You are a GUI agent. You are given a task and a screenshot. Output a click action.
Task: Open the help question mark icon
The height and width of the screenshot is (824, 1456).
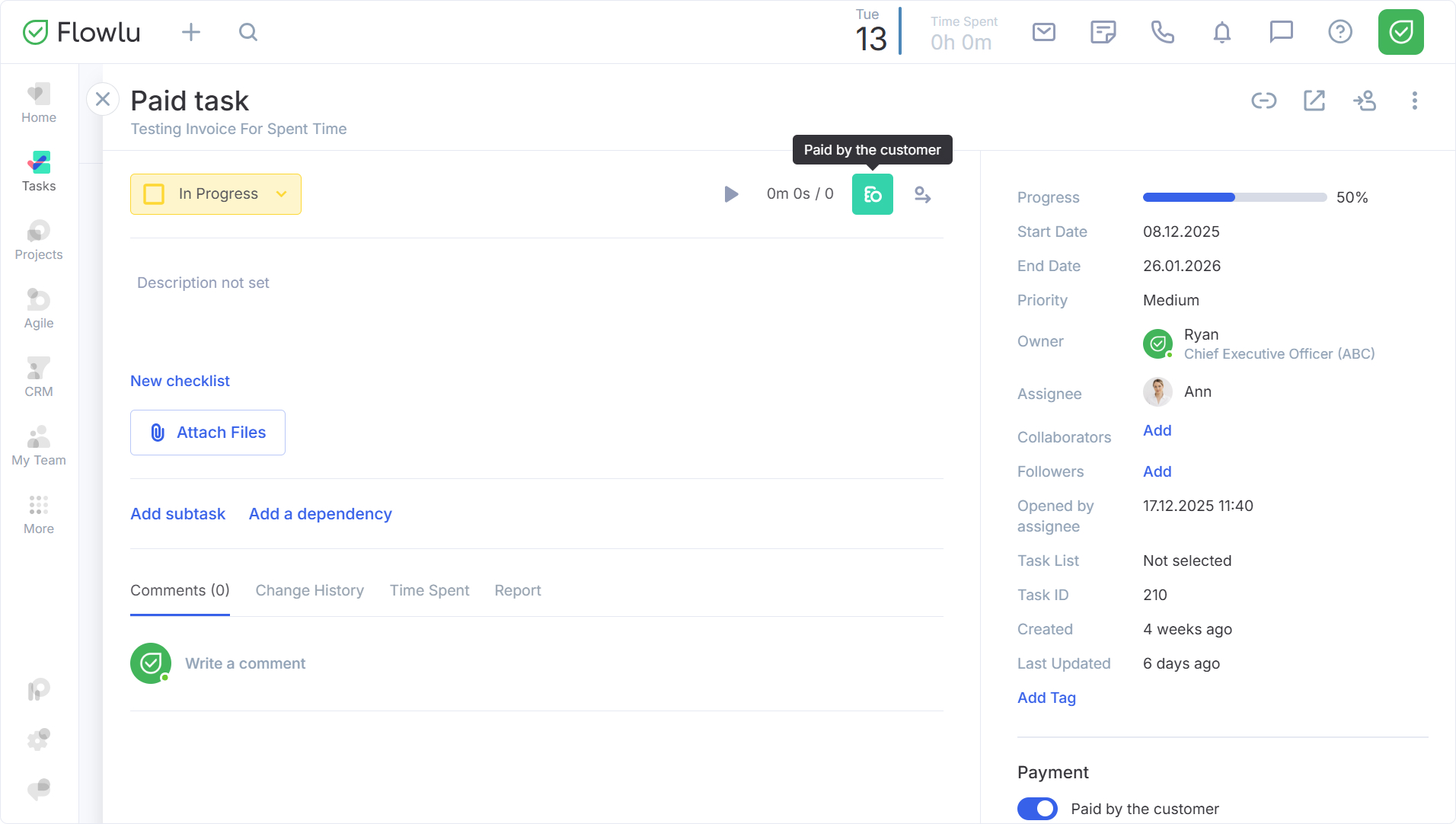click(x=1339, y=32)
